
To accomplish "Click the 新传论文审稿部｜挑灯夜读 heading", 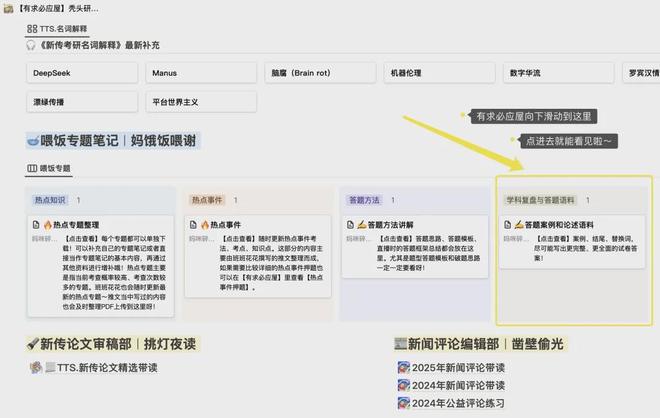I will [118, 344].
